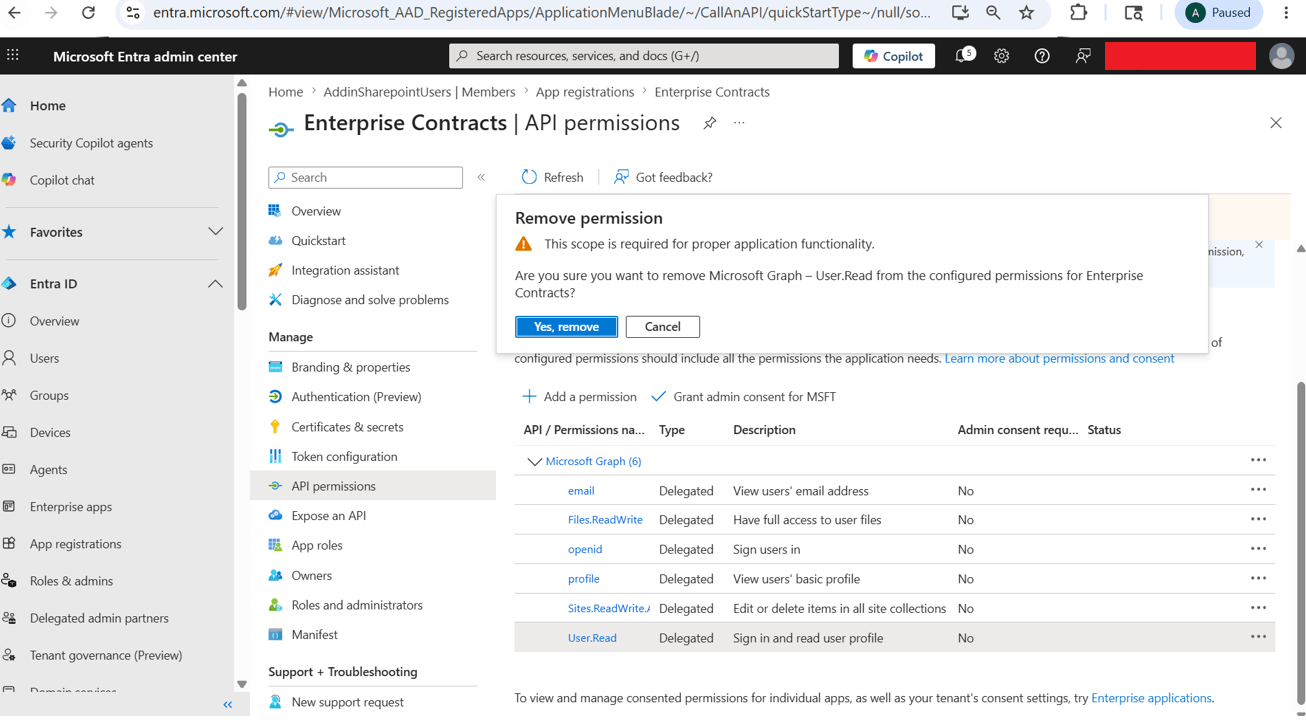Screen dimensions: 1306x724
Task: Open the email permission link
Action: click(x=581, y=491)
